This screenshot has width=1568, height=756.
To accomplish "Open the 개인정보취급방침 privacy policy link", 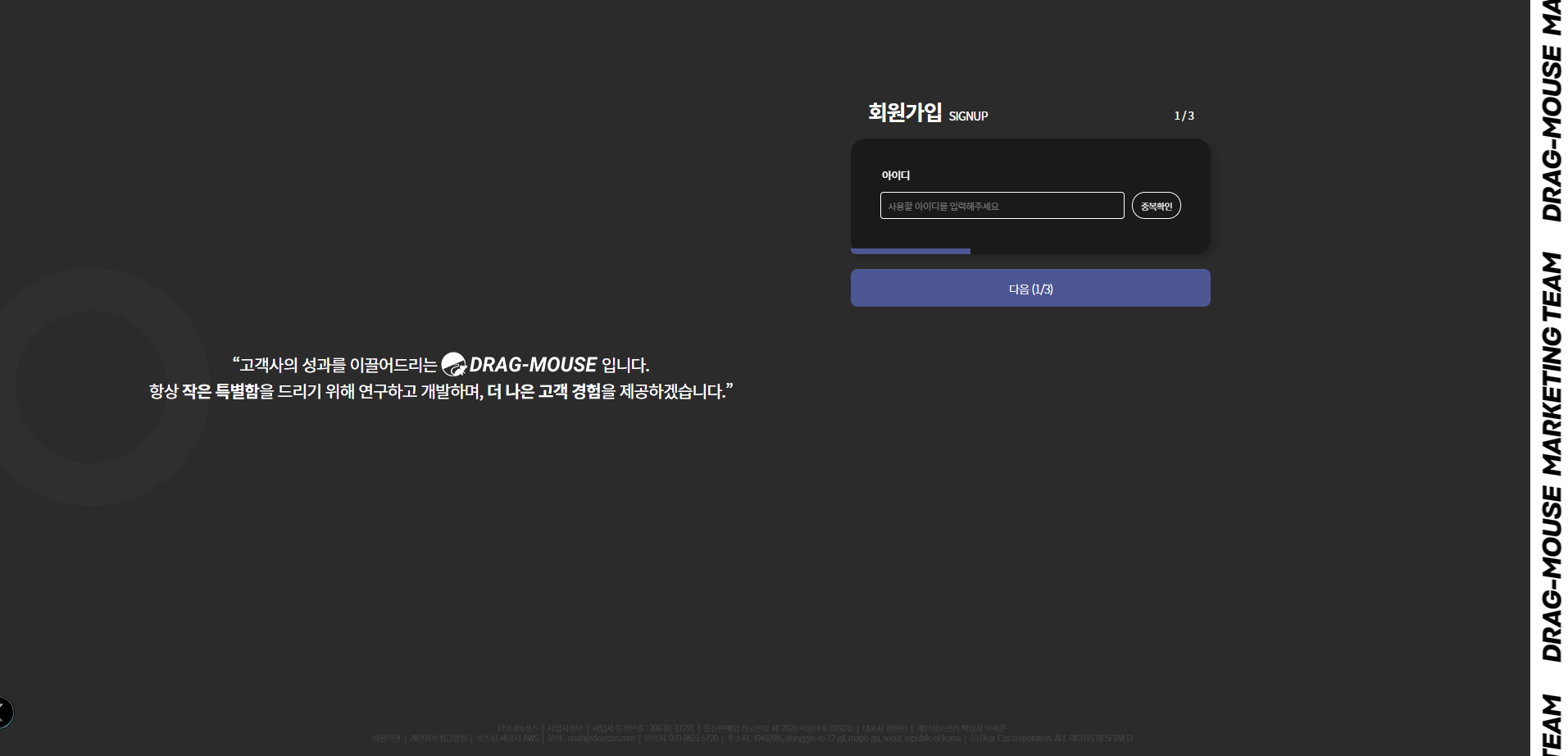I will [439, 738].
